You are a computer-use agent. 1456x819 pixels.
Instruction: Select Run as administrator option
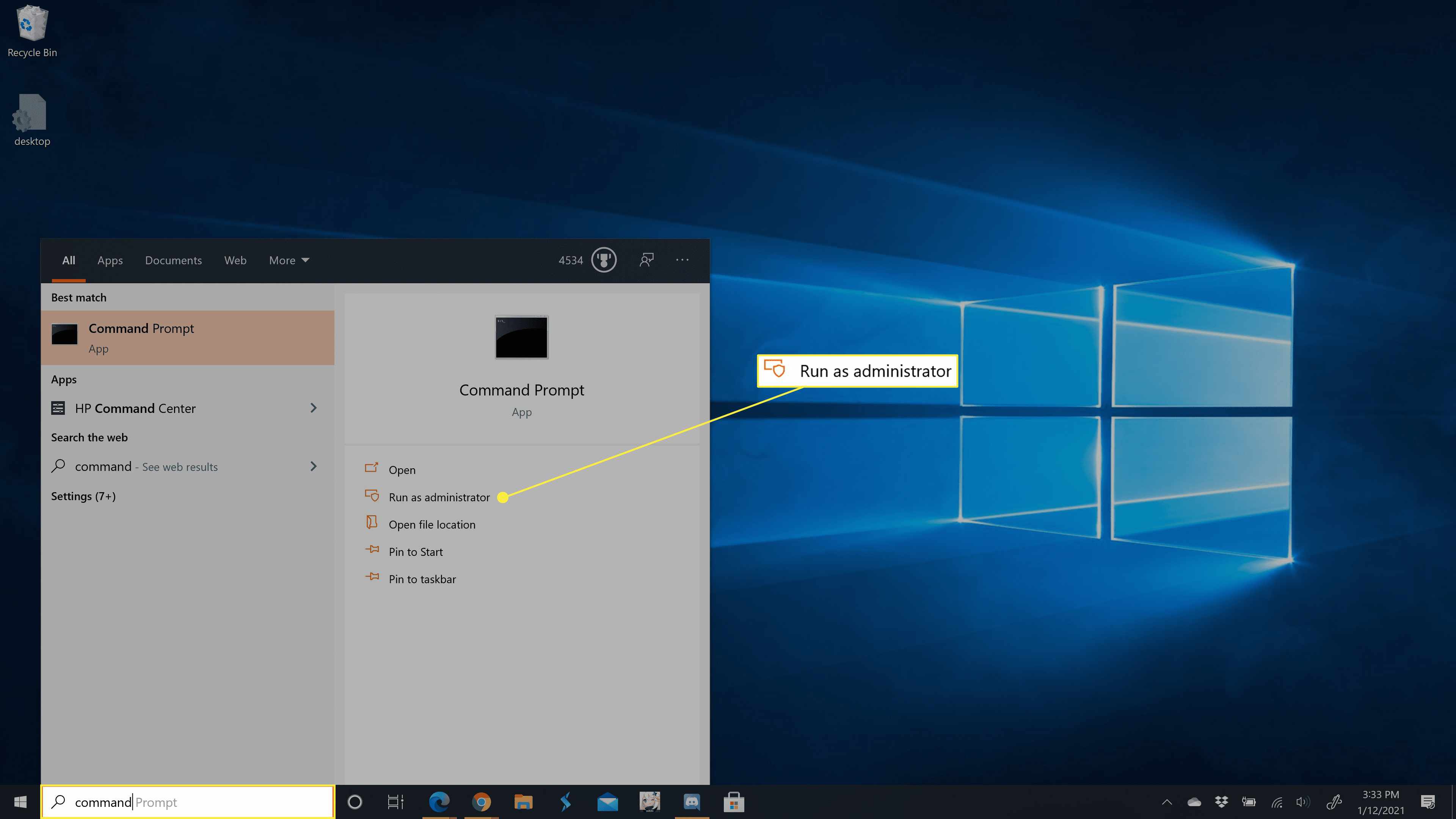[439, 496]
